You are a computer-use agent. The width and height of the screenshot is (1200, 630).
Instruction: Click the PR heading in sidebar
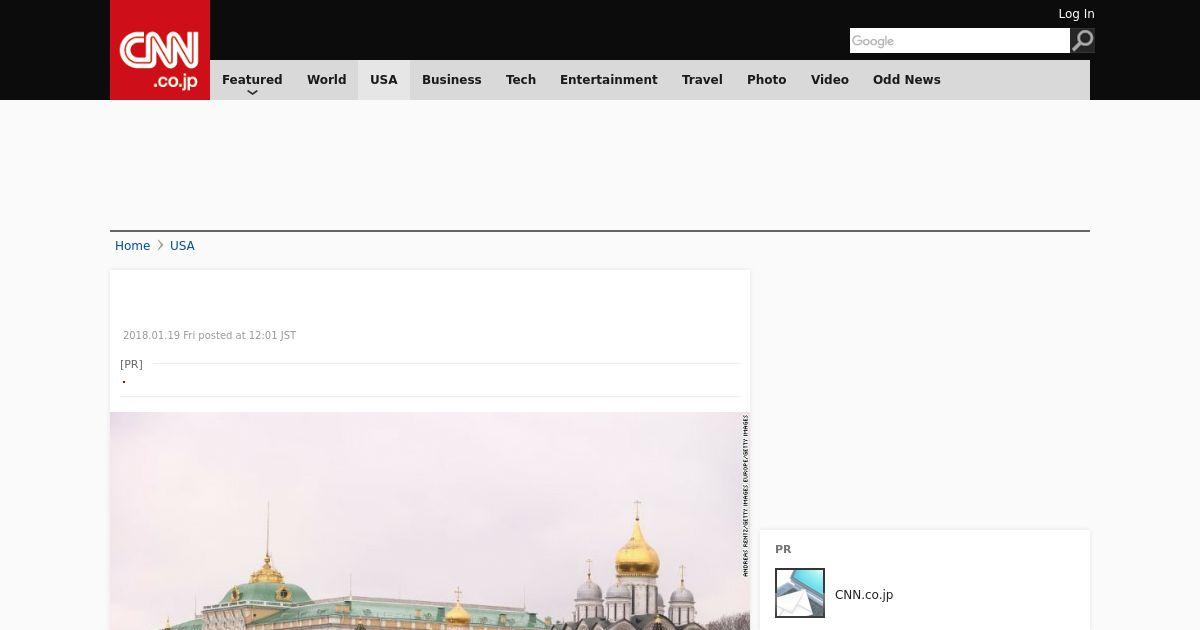pyautogui.click(x=783, y=549)
